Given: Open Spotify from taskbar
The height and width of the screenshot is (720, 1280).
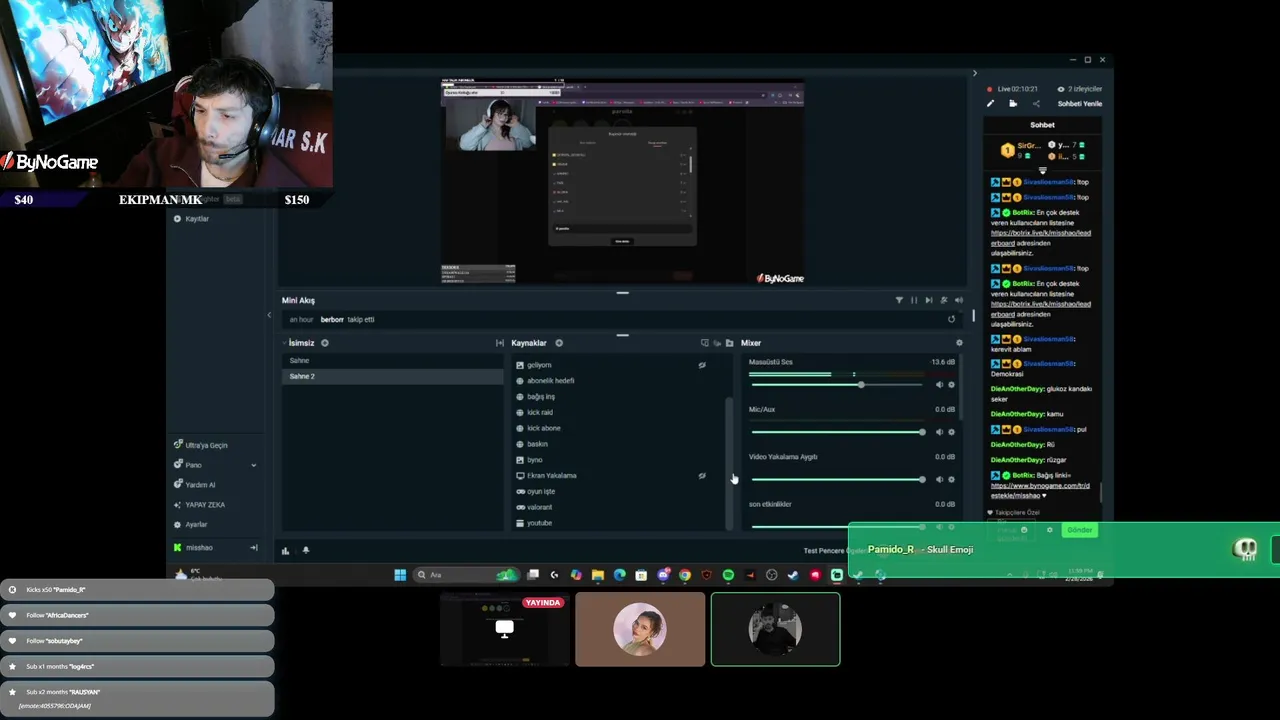Looking at the screenshot, I should point(728,575).
